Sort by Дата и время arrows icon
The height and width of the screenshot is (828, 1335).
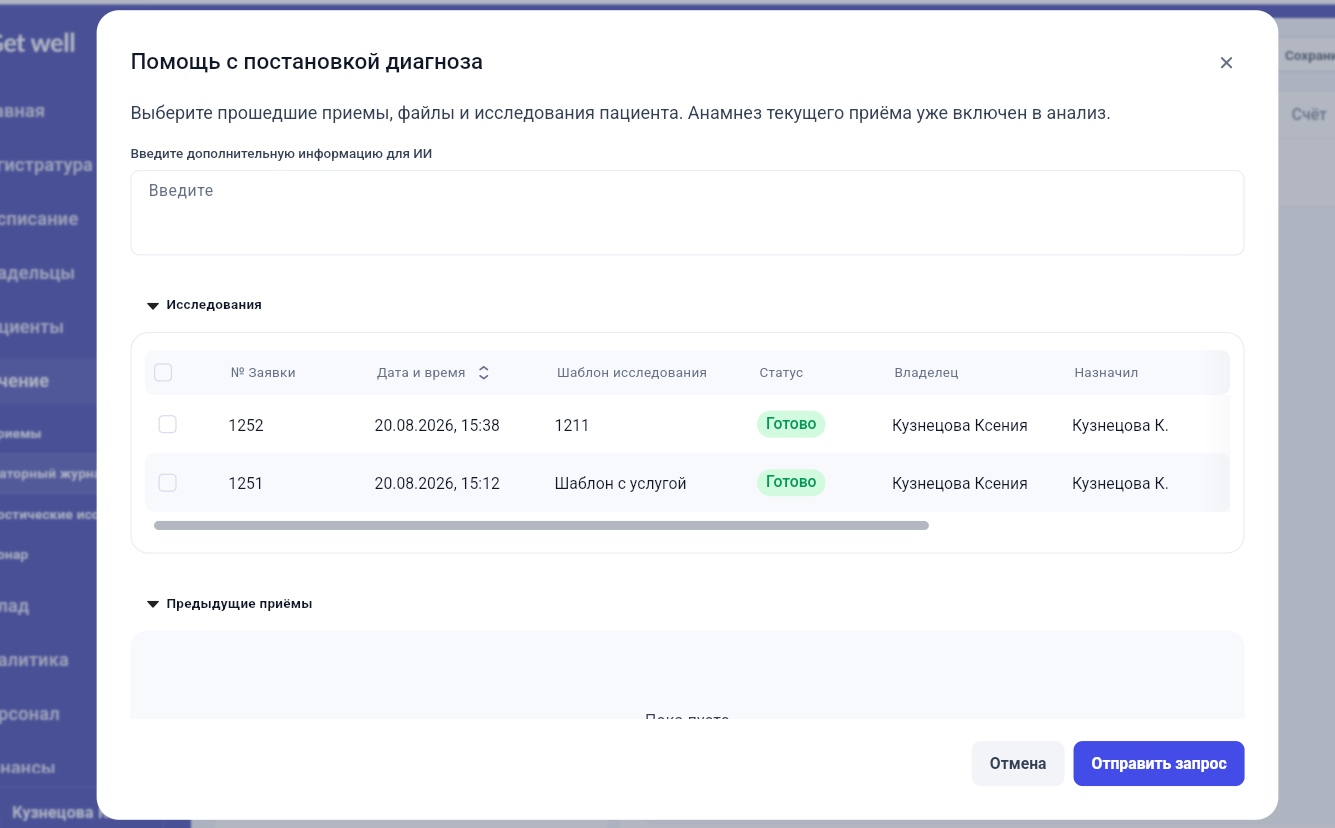[x=484, y=373]
